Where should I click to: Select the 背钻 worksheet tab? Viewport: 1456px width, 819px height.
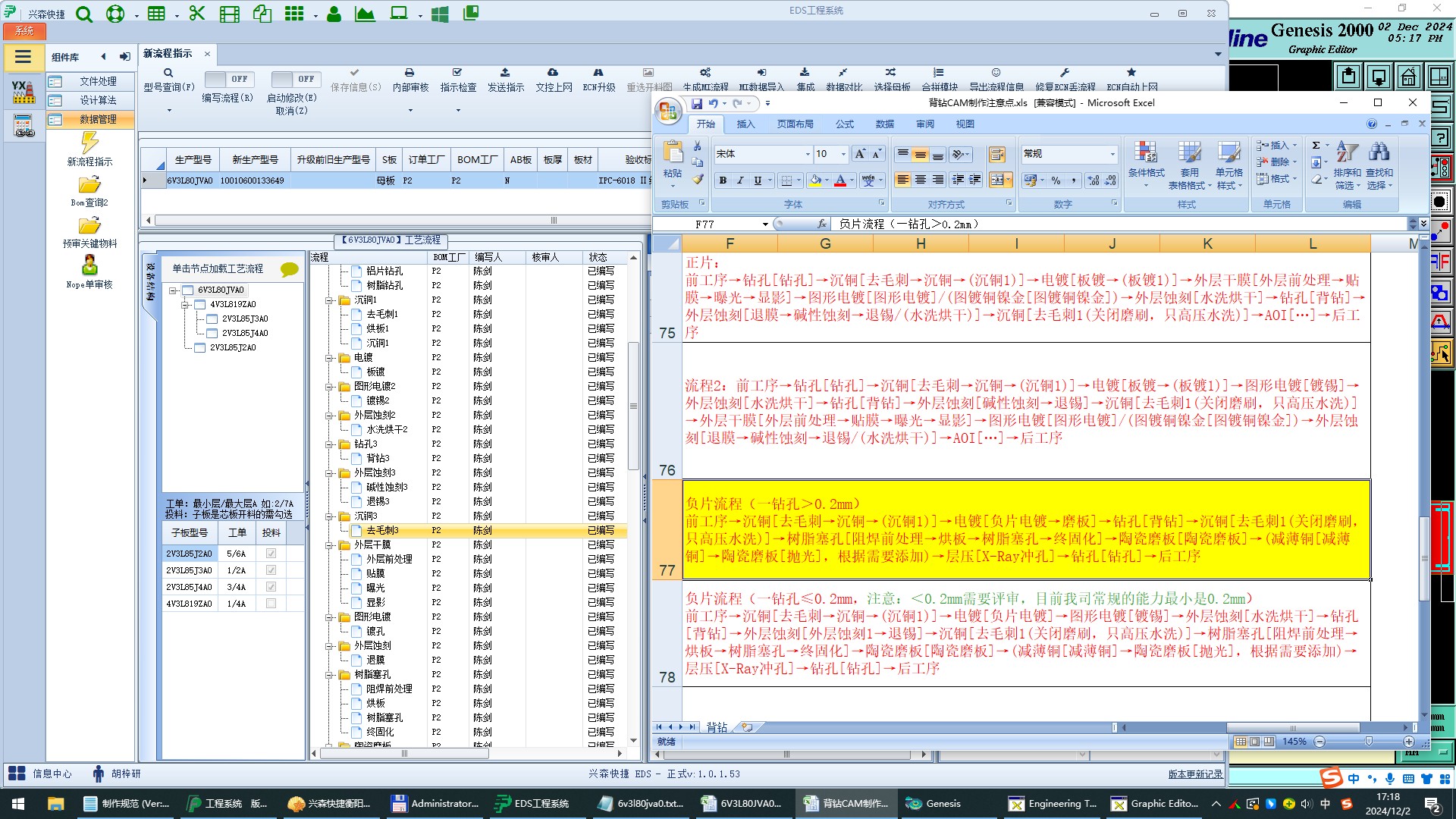coord(717,727)
